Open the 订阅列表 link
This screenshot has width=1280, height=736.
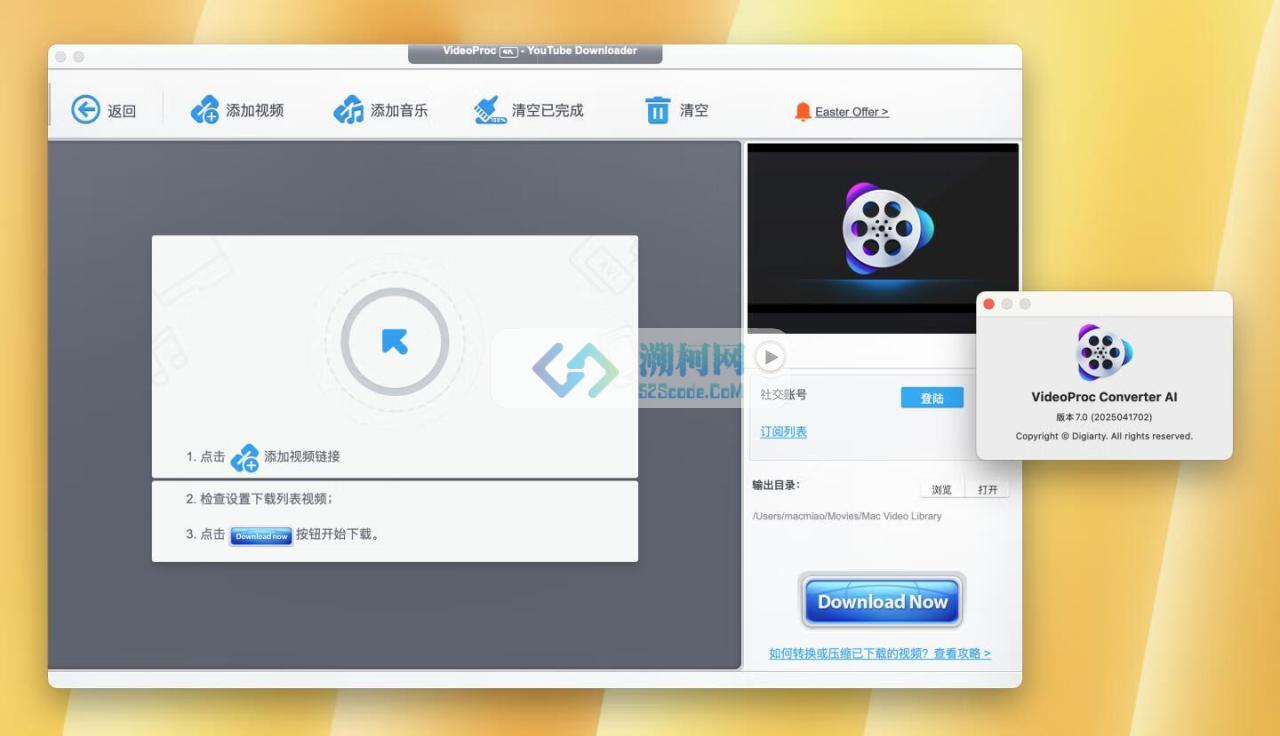(784, 432)
